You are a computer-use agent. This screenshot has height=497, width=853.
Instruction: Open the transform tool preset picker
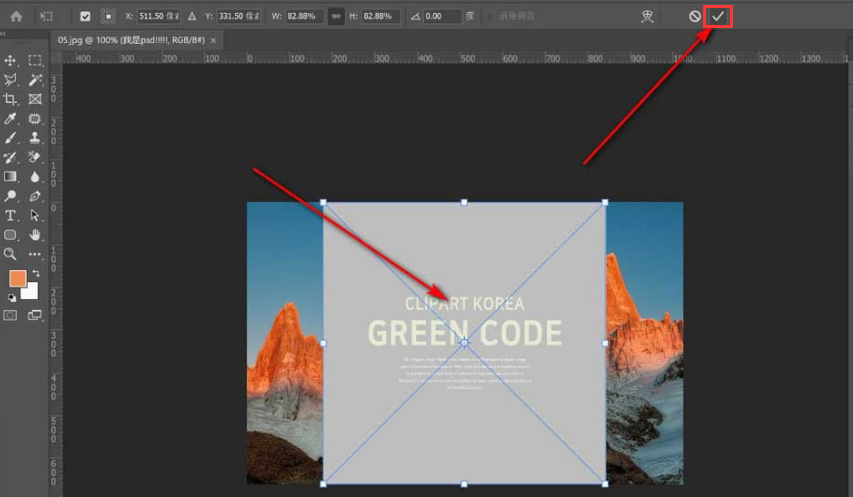[47, 16]
